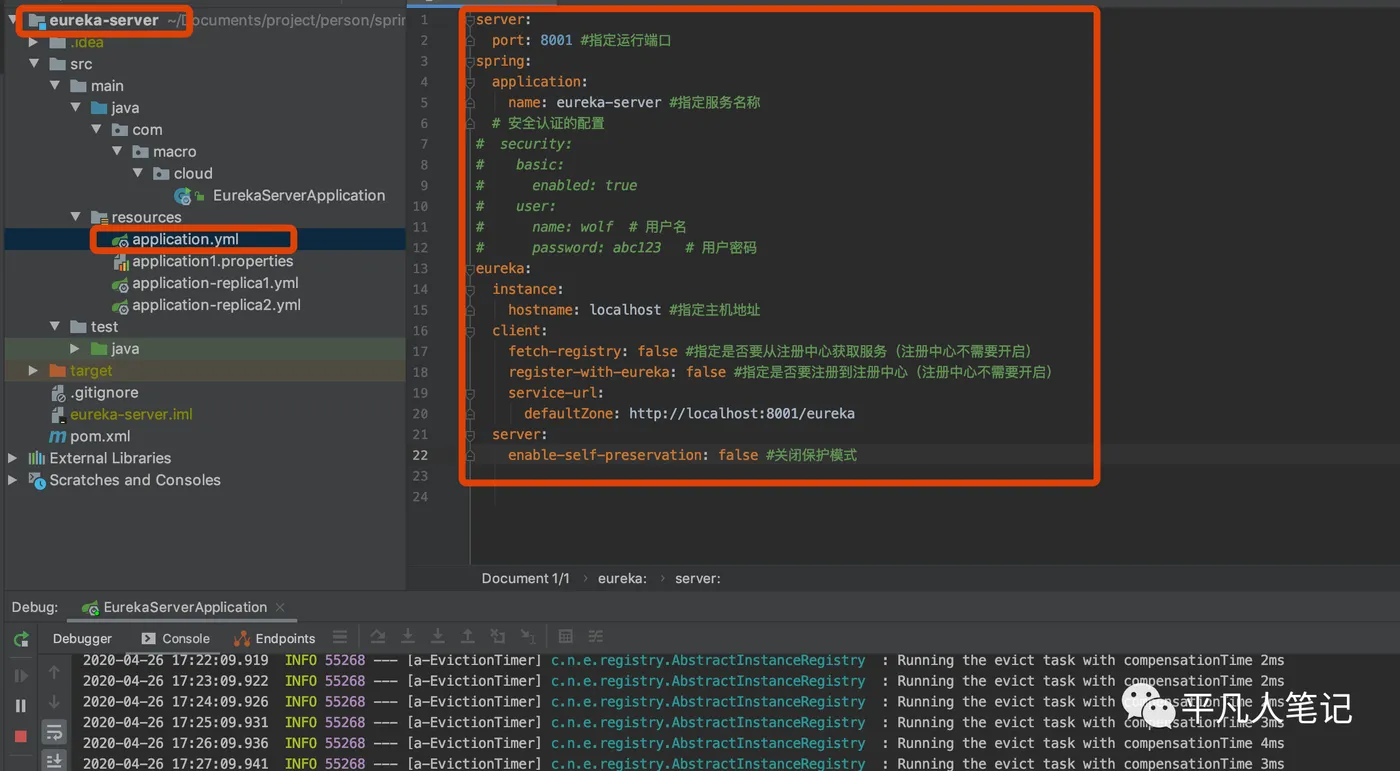Click 'Document 1/1' breadcrumb

[525, 578]
